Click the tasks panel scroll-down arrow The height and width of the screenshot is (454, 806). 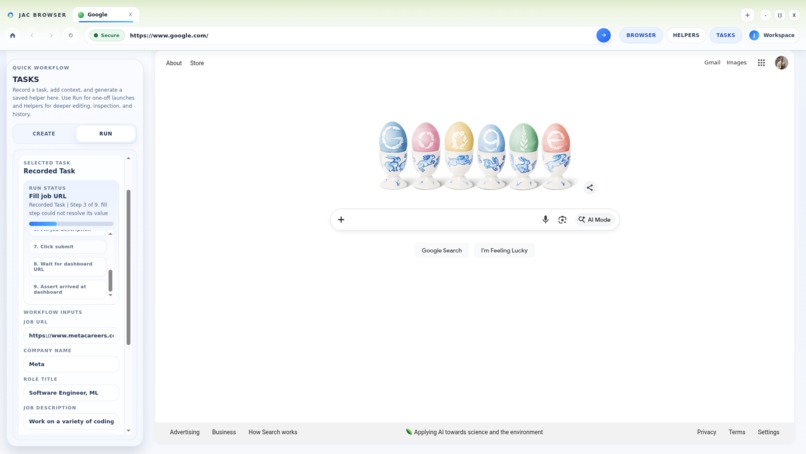128,430
